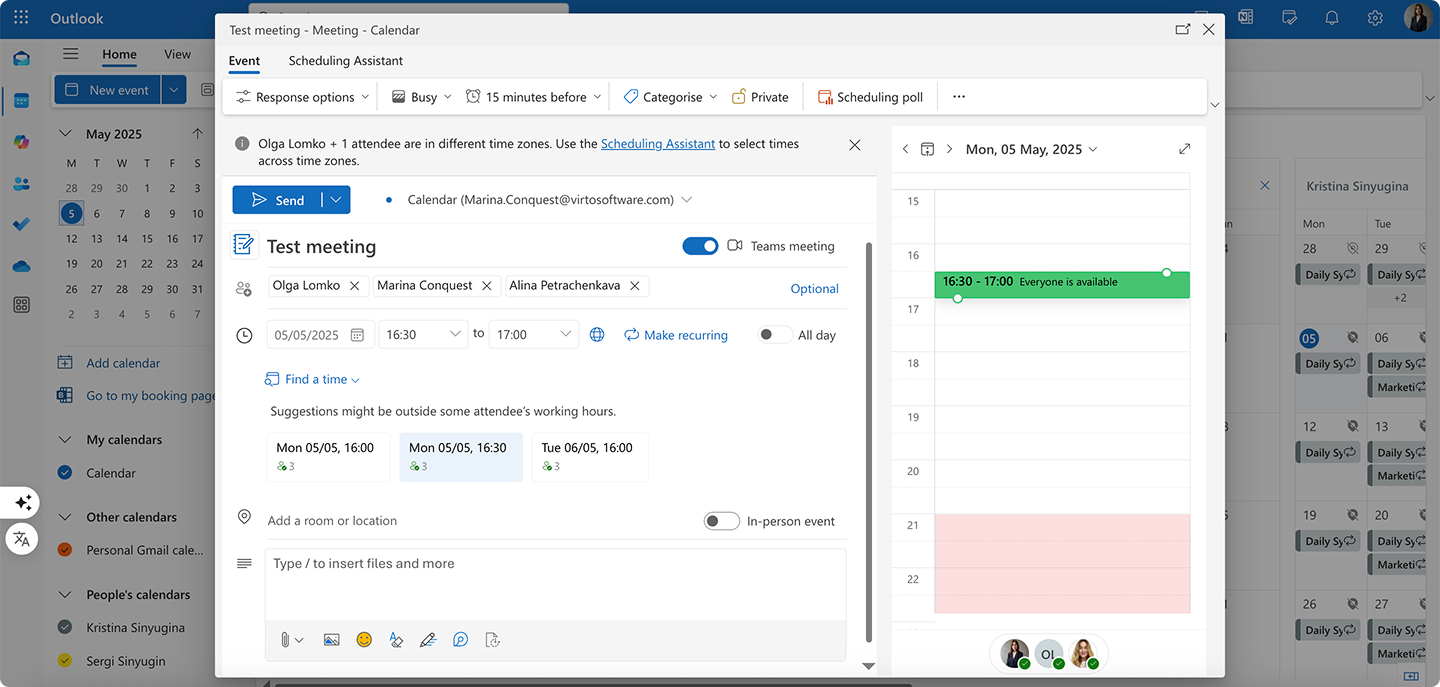This screenshot has width=1440, height=687.
Task: Open the Microsoft 365 app launcher
Action: point(21,18)
